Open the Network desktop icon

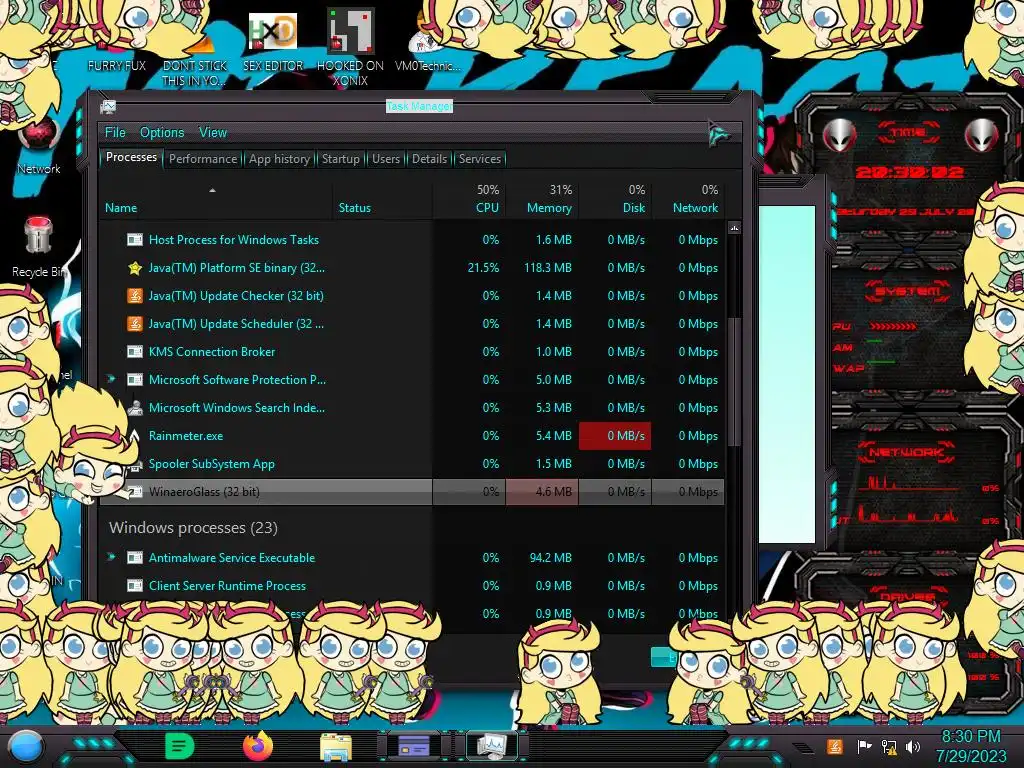[39, 147]
